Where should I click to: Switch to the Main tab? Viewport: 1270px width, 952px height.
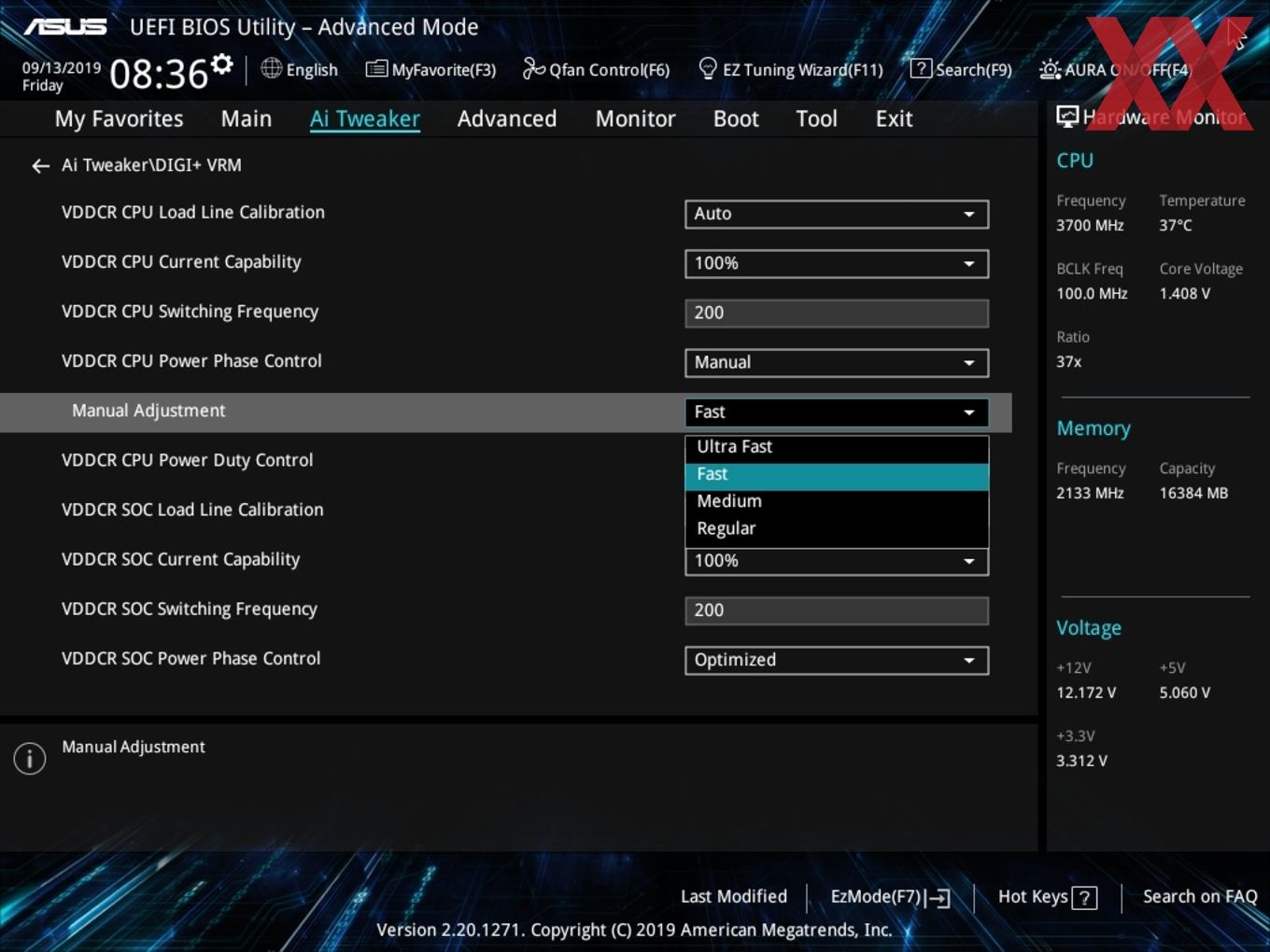pos(247,119)
